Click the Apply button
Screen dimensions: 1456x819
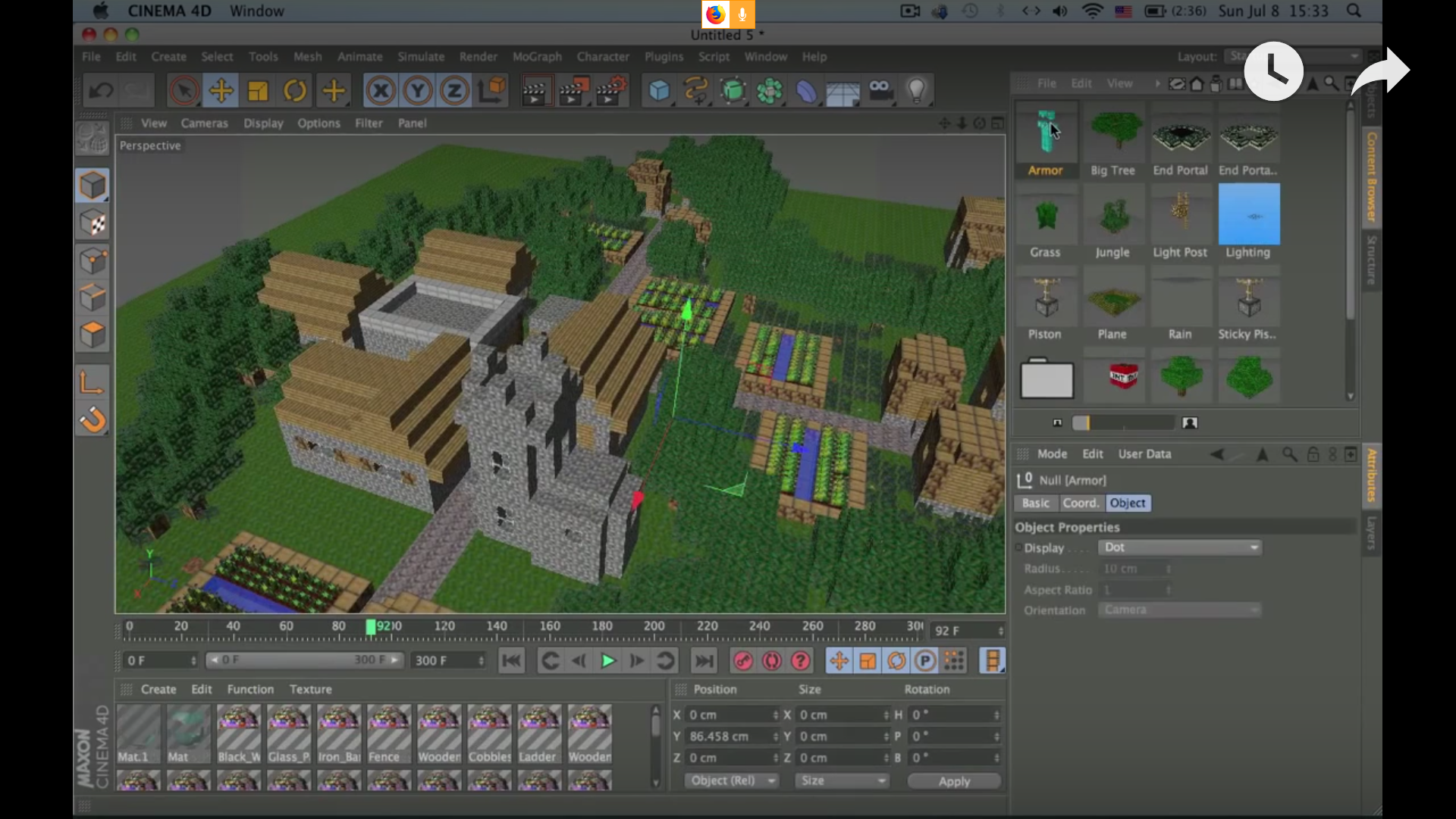pyautogui.click(x=954, y=781)
